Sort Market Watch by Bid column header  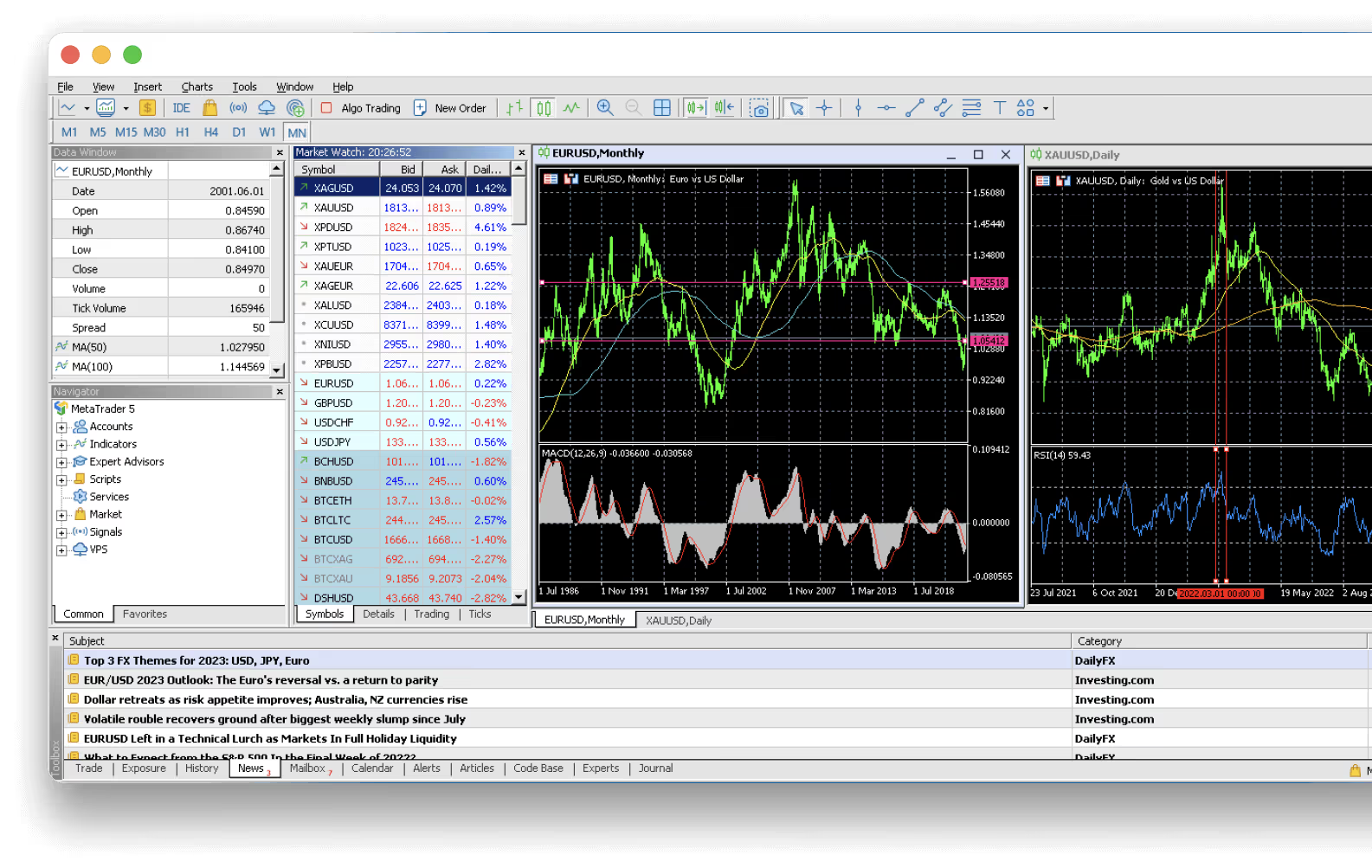[x=403, y=170]
